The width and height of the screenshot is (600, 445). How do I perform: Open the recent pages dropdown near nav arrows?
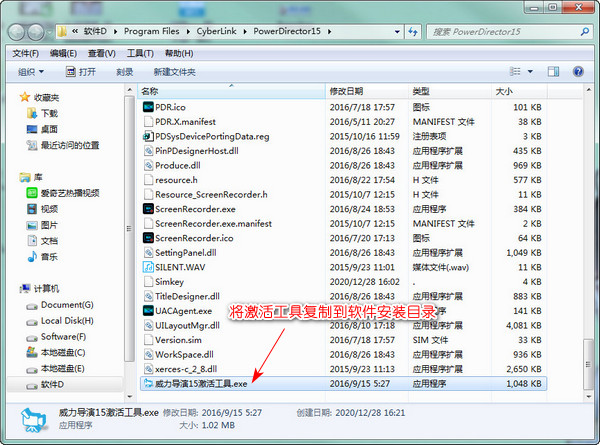click(x=49, y=33)
